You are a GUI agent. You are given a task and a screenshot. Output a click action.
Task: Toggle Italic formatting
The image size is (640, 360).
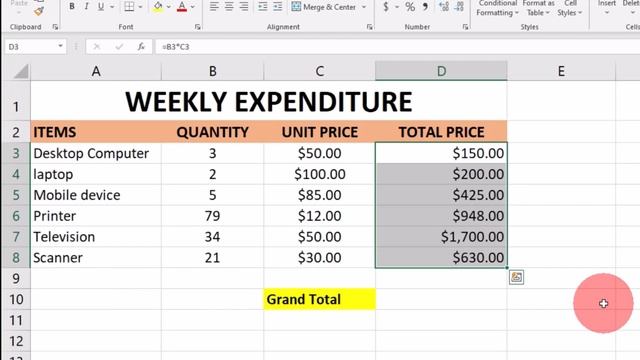pyautogui.click(x=86, y=7)
